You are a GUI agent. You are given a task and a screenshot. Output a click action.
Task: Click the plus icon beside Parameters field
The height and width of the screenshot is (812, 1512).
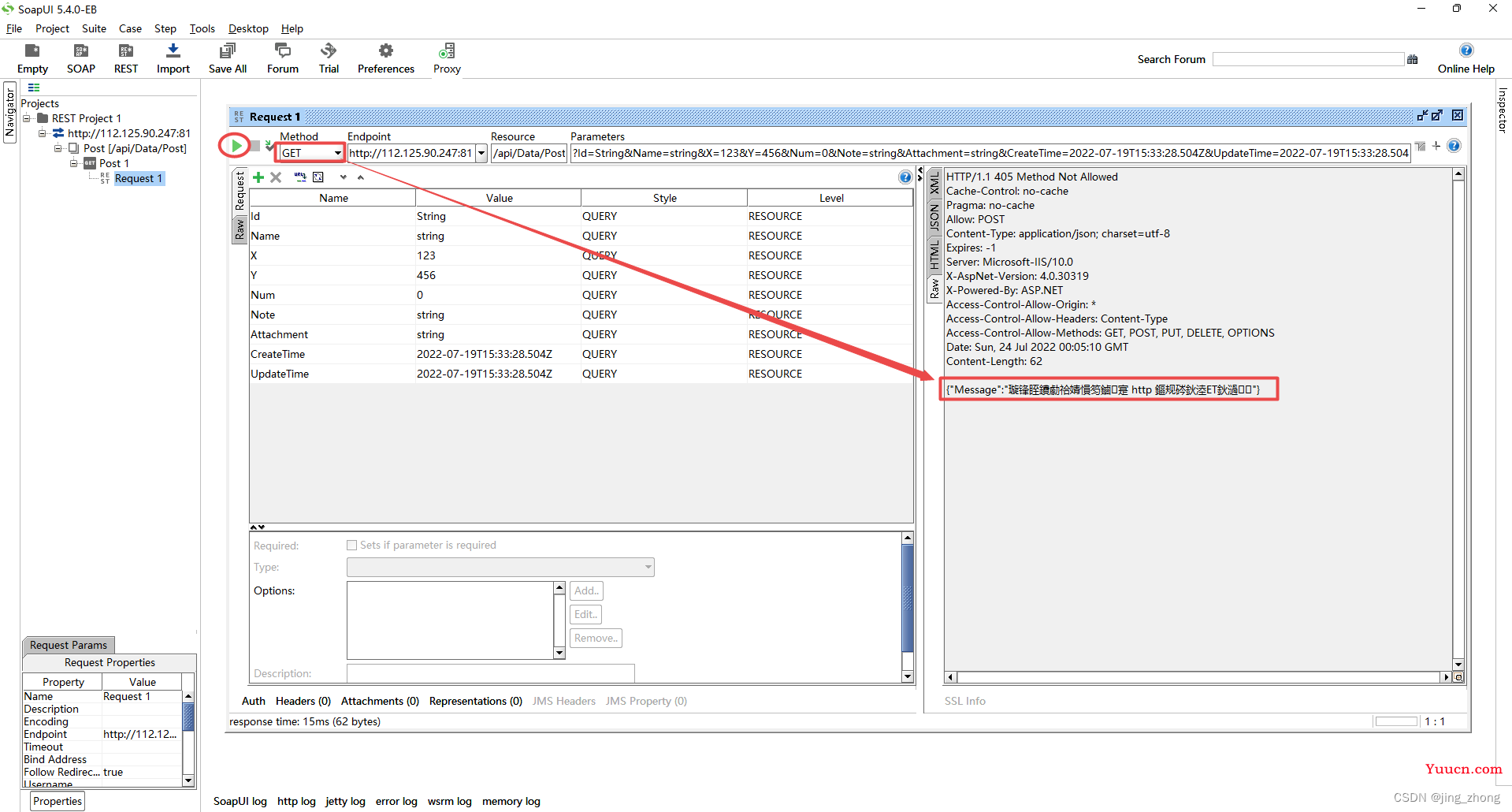click(1436, 146)
